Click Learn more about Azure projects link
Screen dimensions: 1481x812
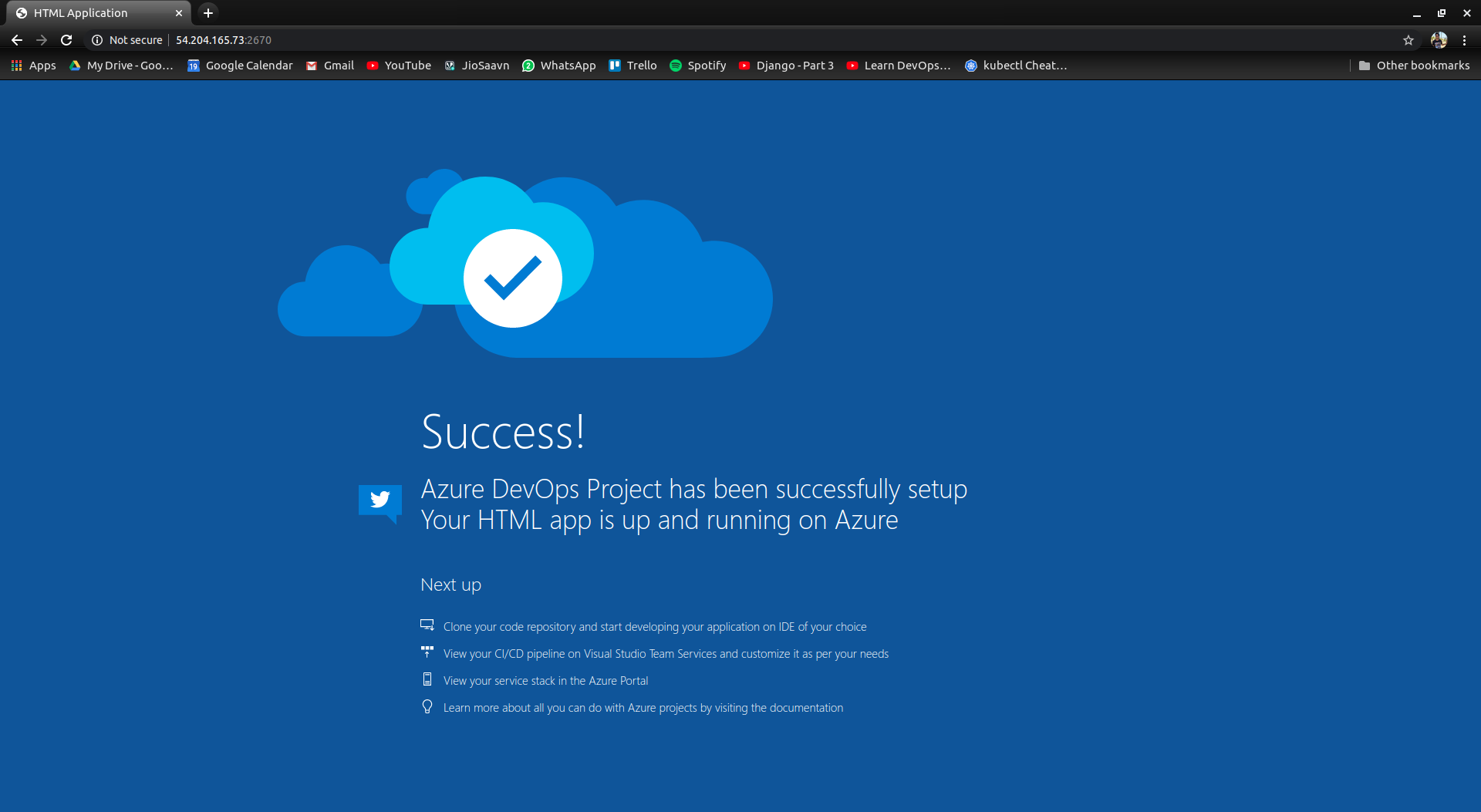[x=643, y=708]
